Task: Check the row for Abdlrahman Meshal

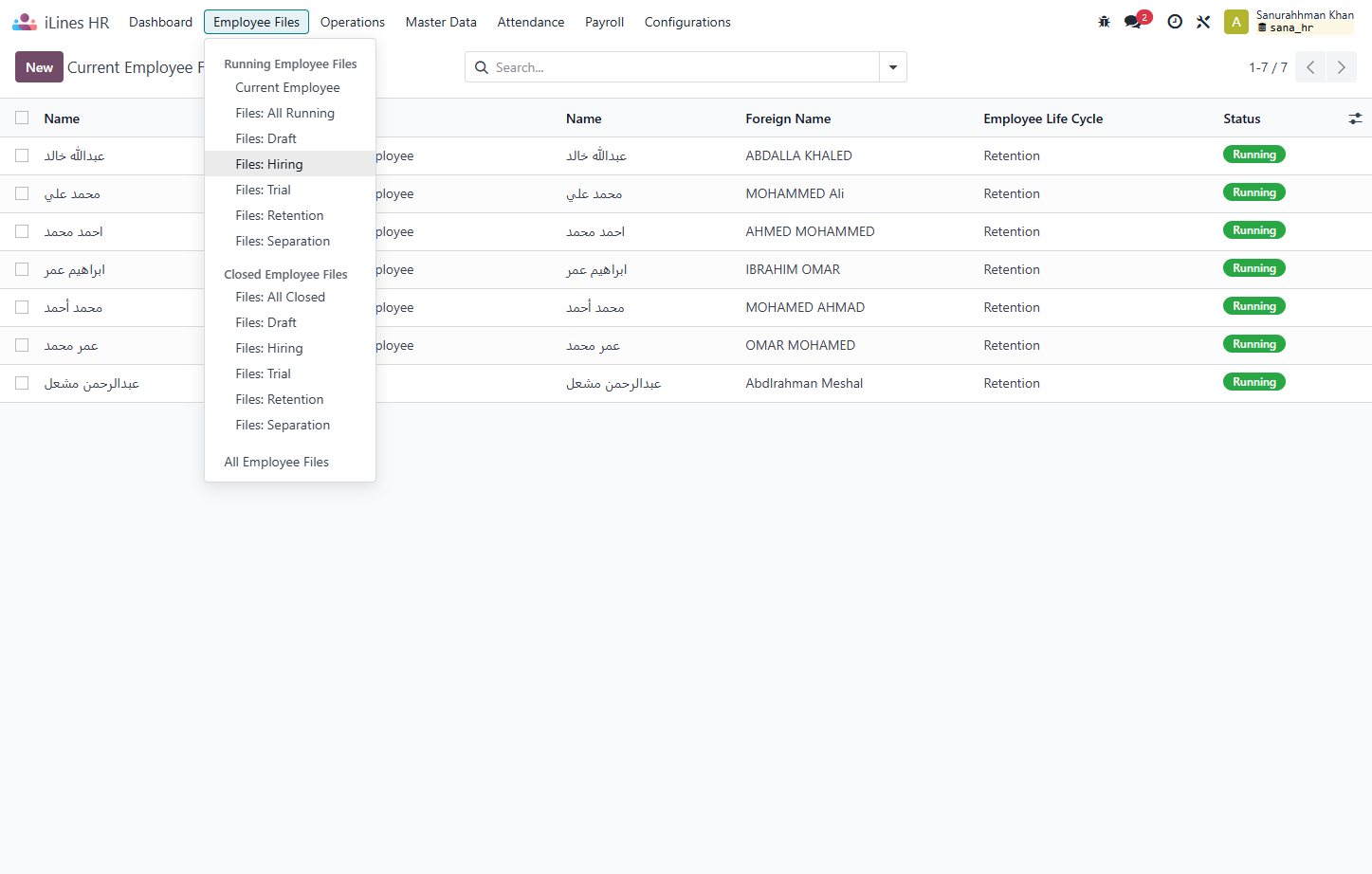Action: tap(22, 383)
